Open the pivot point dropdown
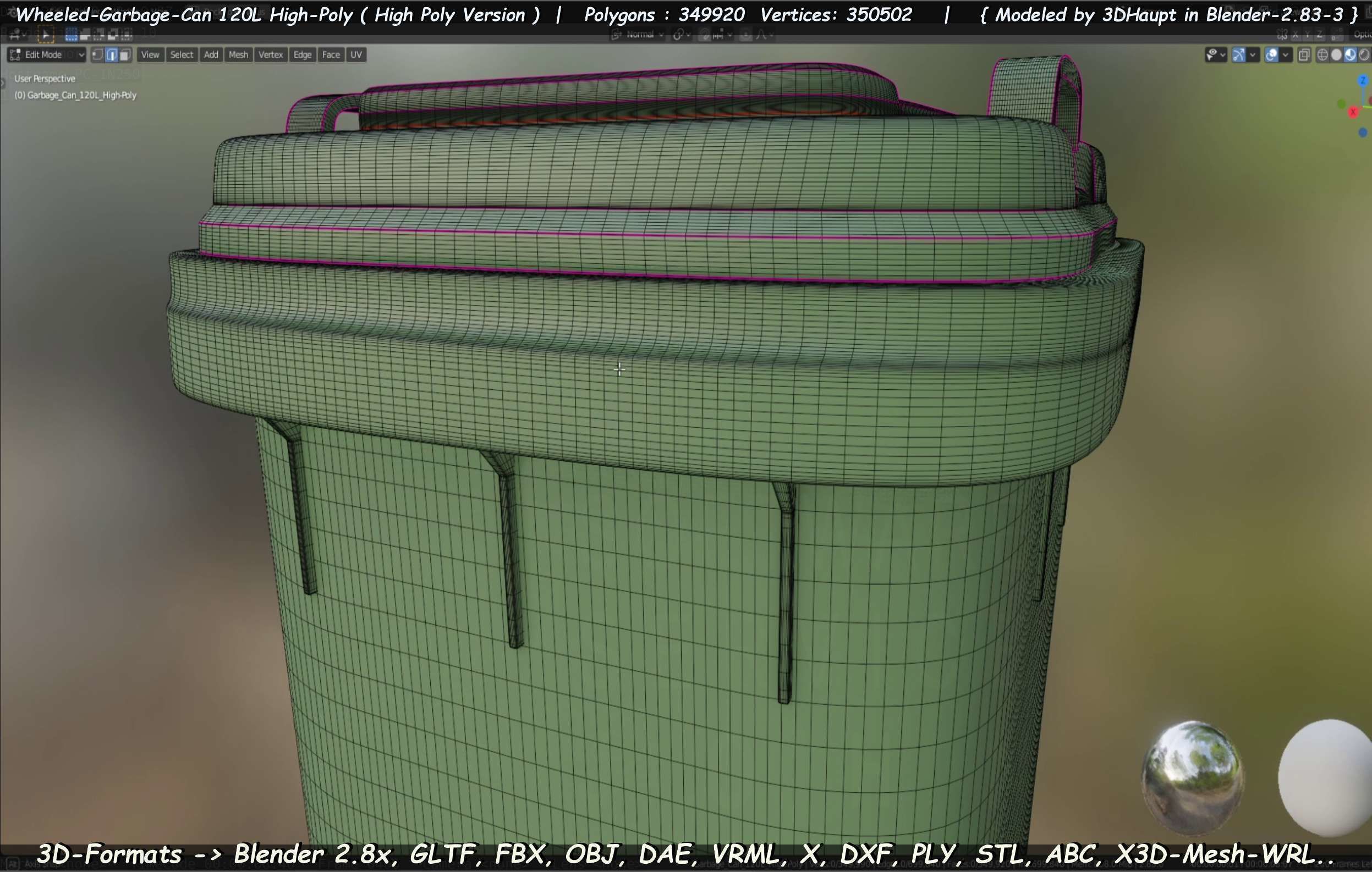The image size is (1372, 872). click(682, 35)
